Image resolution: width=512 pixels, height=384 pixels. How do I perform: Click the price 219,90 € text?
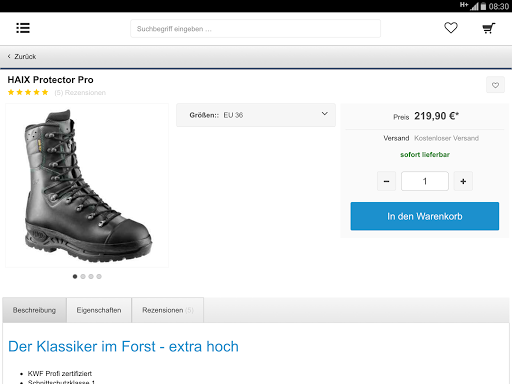[436, 116]
